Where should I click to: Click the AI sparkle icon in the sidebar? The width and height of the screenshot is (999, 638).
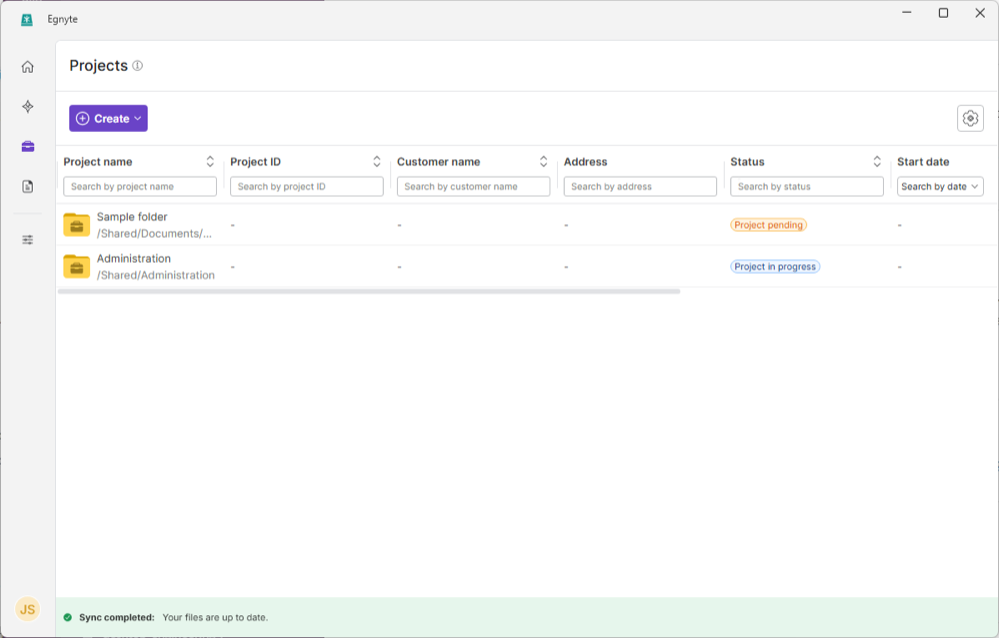(x=28, y=106)
